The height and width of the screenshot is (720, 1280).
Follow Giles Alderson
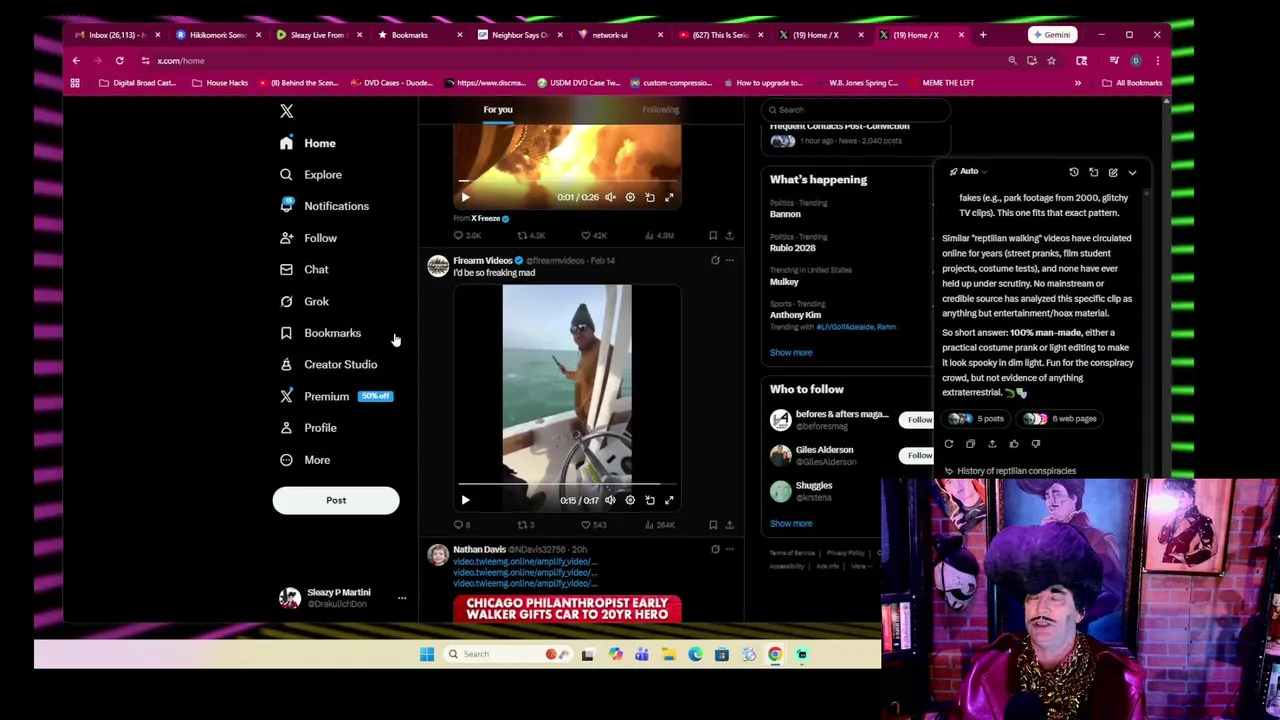(918, 456)
